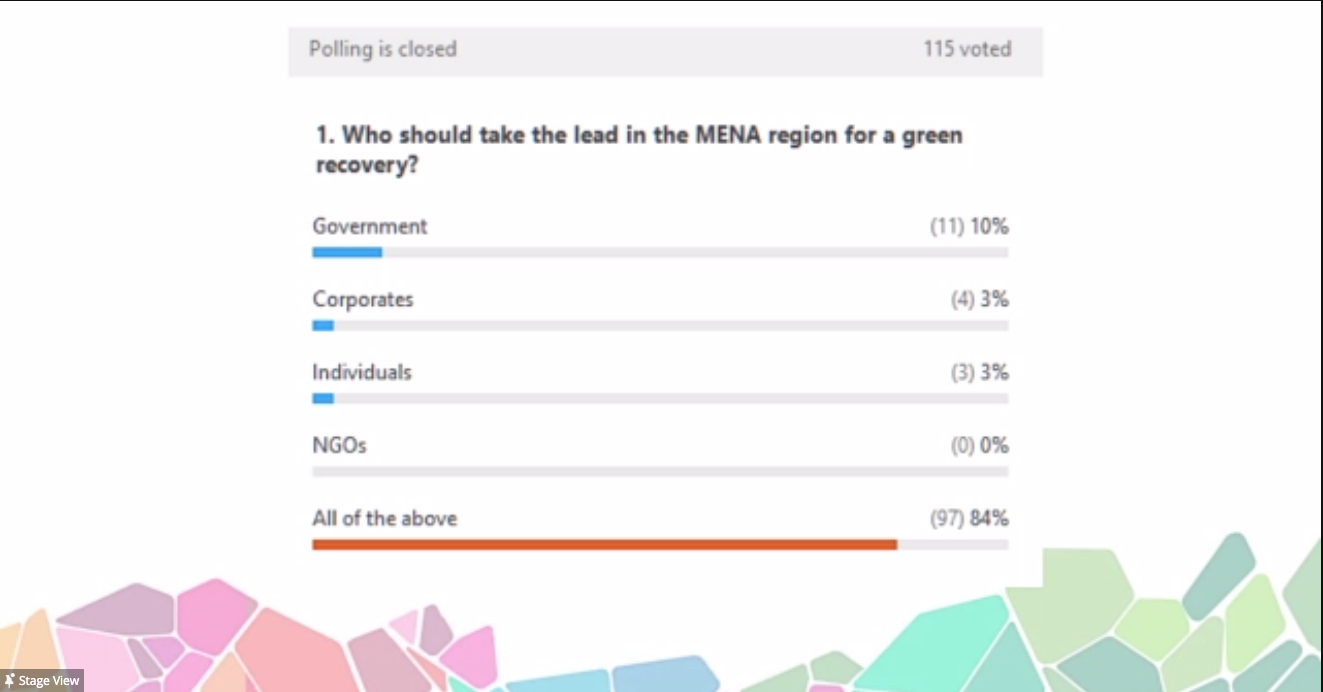Switch to Stage View using its label
Image resolution: width=1323 pixels, height=692 pixels.
49,681
